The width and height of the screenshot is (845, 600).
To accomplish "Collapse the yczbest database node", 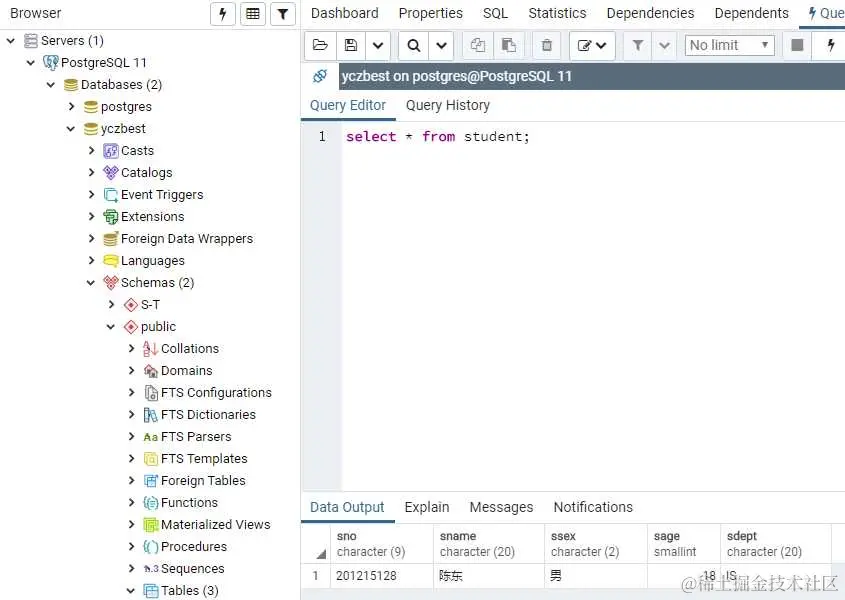I will pos(71,129).
